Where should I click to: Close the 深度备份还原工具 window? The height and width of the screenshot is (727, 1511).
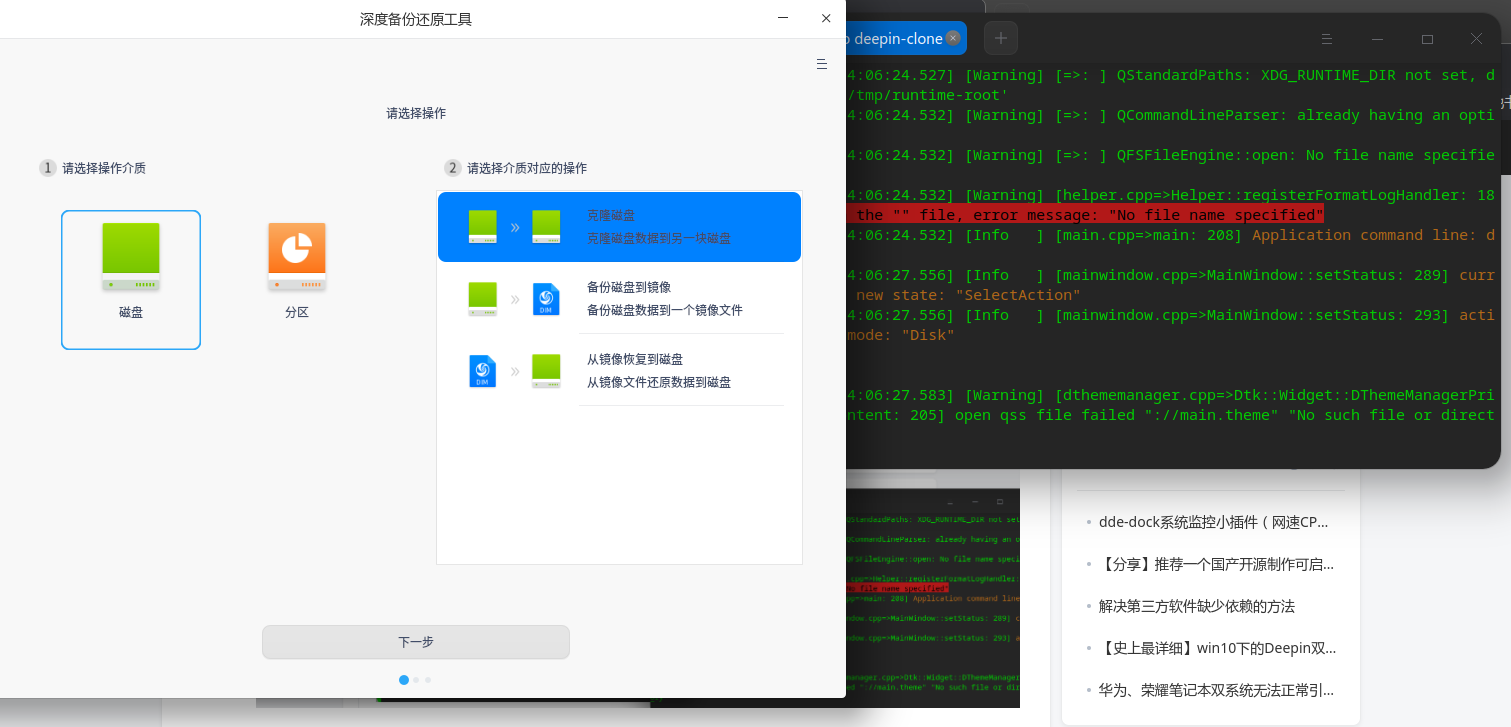(x=826, y=18)
